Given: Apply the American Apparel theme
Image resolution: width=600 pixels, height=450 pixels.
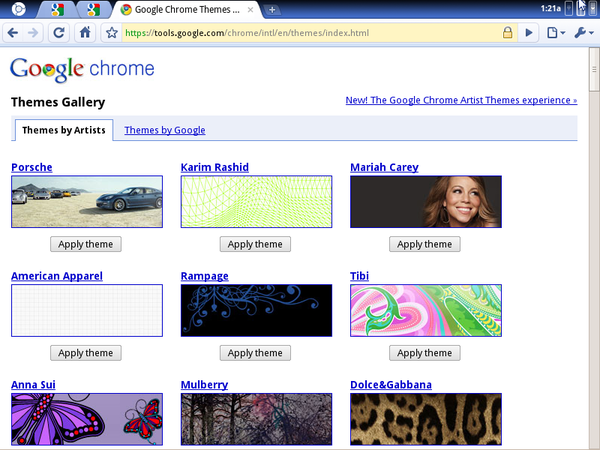Looking at the screenshot, I should point(86,353).
